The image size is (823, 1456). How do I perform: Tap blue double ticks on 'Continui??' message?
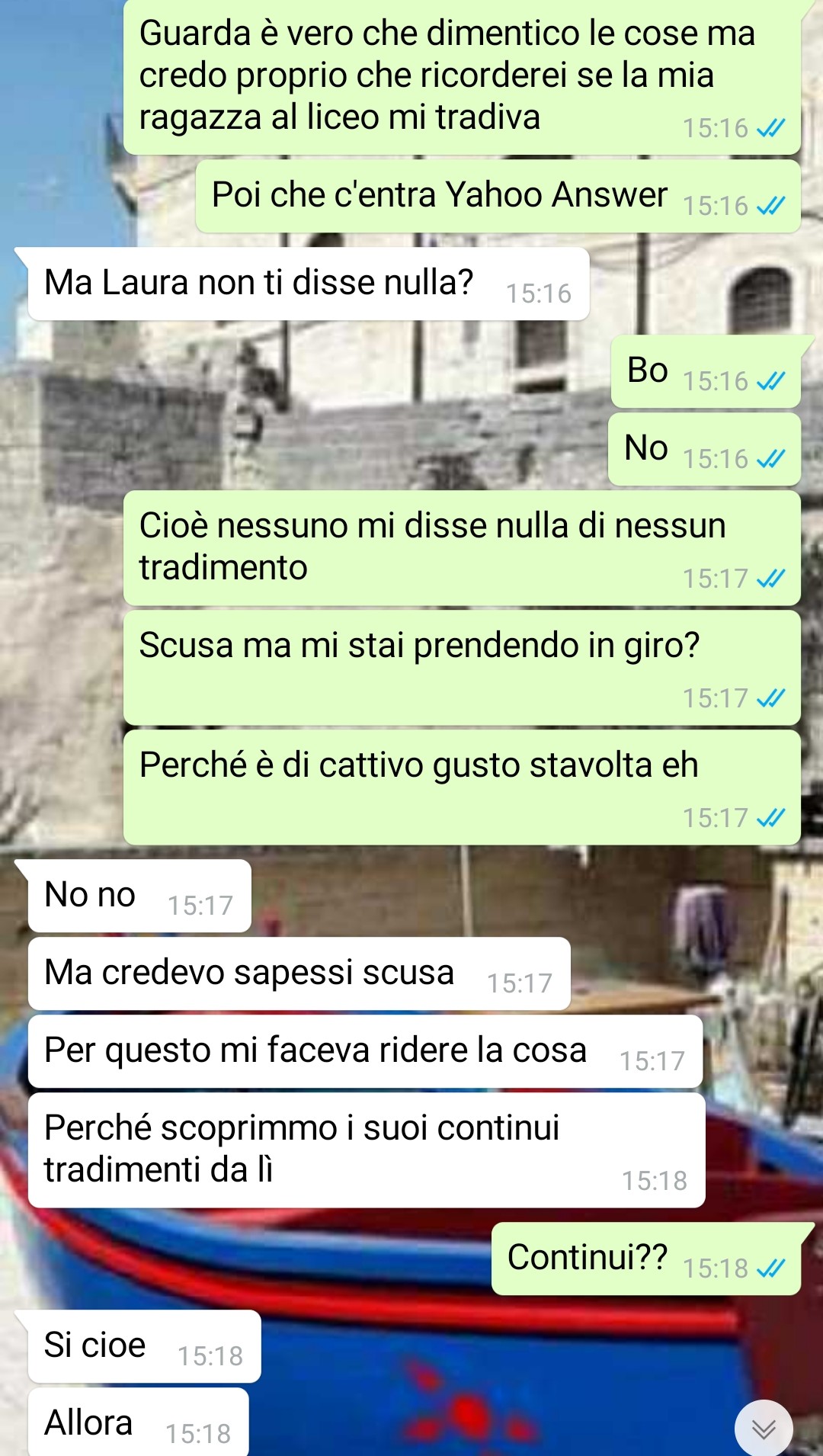click(x=770, y=1268)
